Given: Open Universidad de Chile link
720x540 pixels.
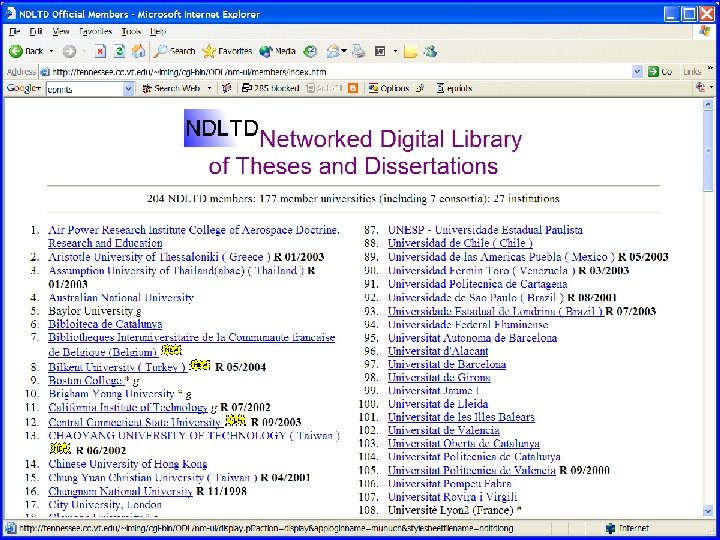Looking at the screenshot, I should pyautogui.click(x=460, y=242).
